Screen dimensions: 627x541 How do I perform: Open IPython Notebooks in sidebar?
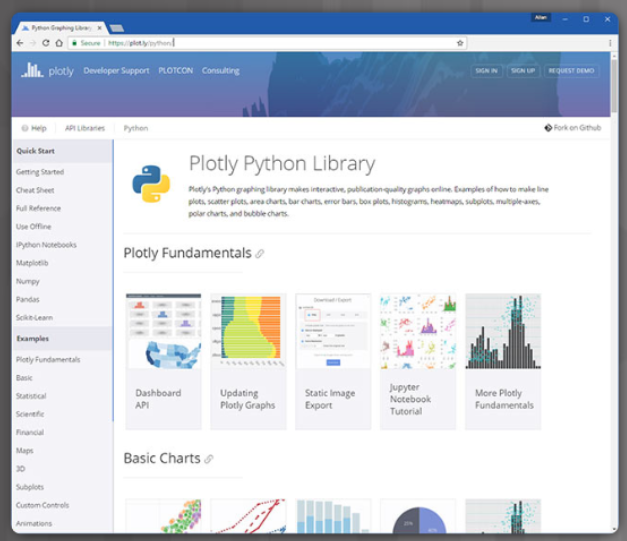pos(46,245)
